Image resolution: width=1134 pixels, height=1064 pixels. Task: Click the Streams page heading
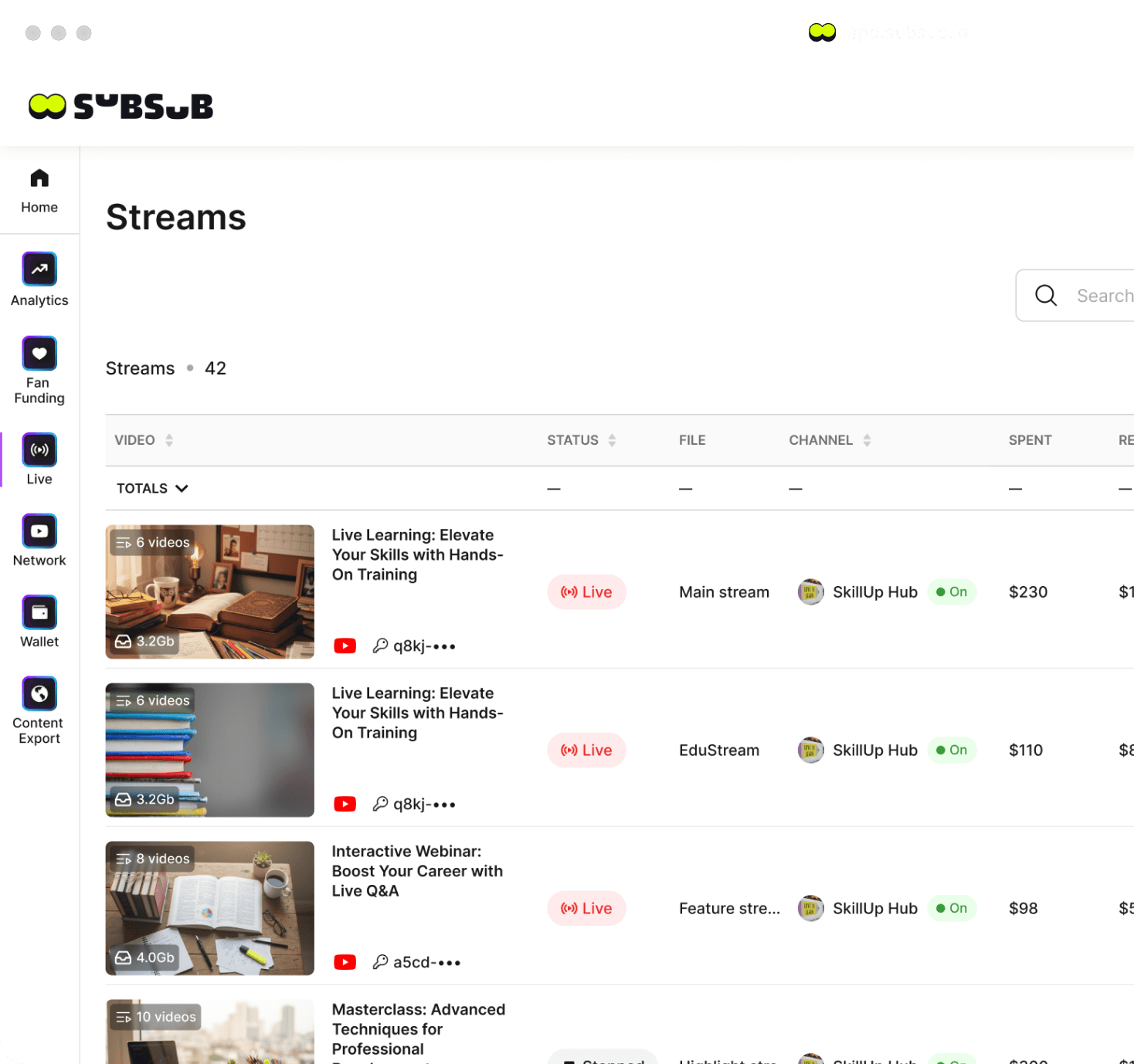pos(176,217)
